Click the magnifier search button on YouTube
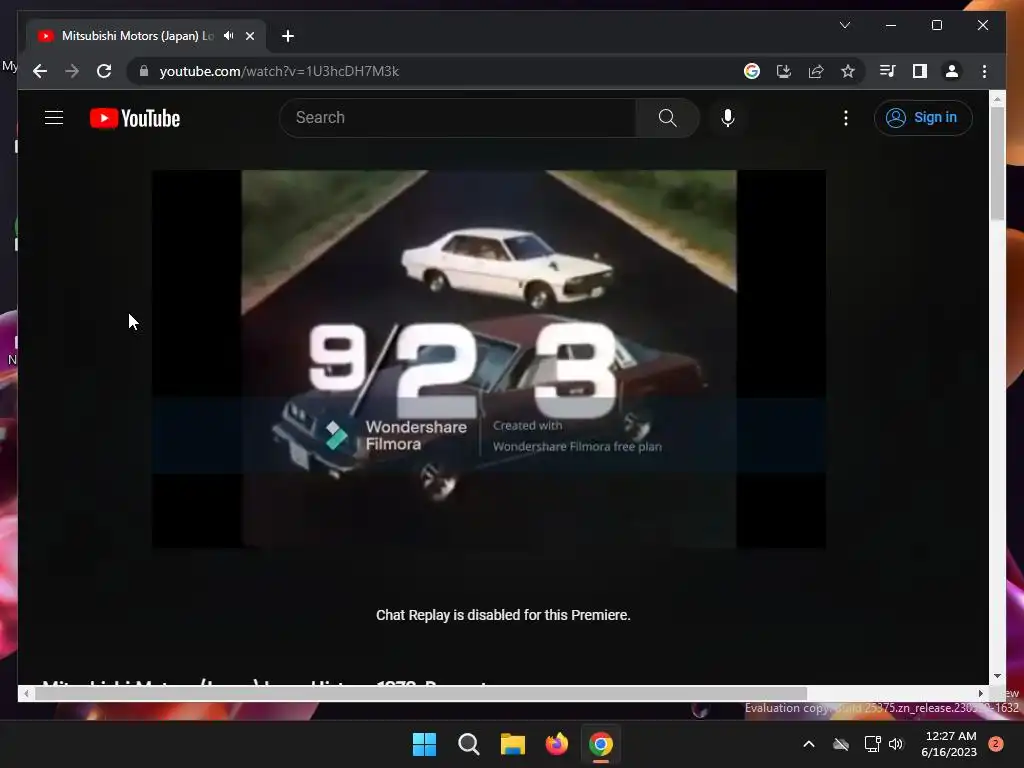1024x768 pixels. coord(667,118)
